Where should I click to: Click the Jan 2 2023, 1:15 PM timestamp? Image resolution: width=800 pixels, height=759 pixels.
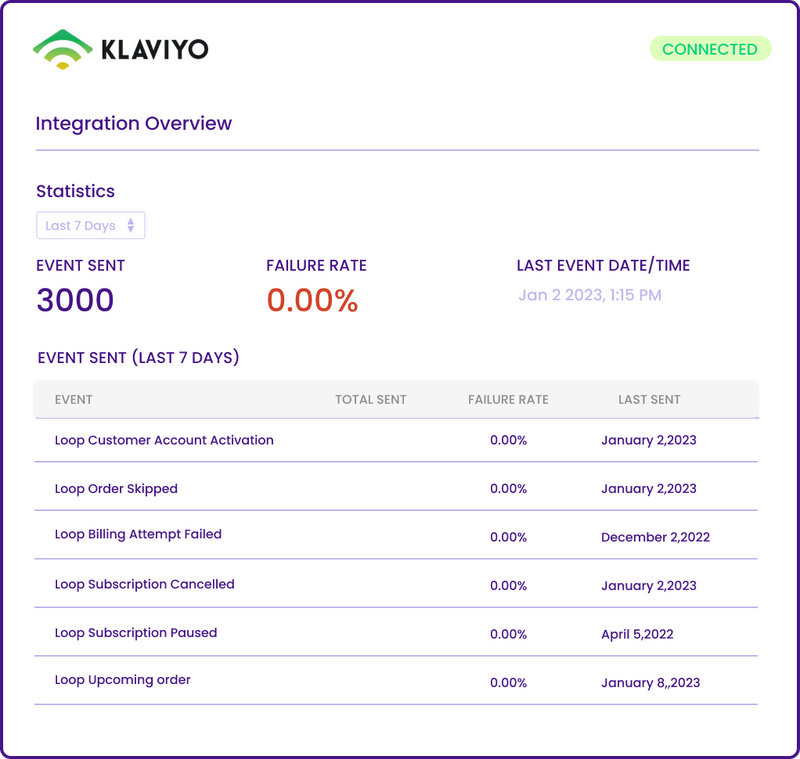pyautogui.click(x=590, y=295)
